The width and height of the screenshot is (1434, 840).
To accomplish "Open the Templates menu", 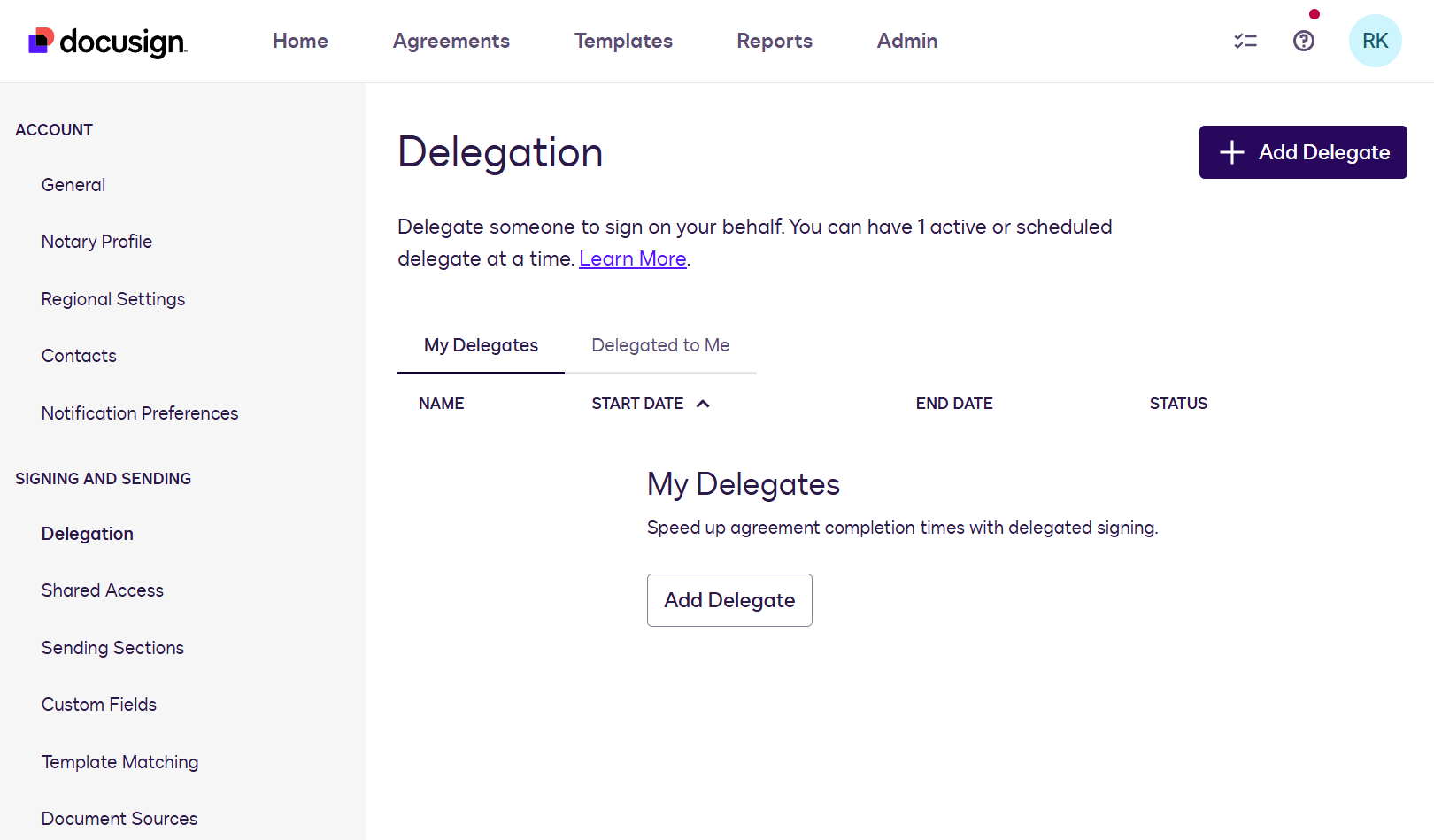I will click(623, 41).
